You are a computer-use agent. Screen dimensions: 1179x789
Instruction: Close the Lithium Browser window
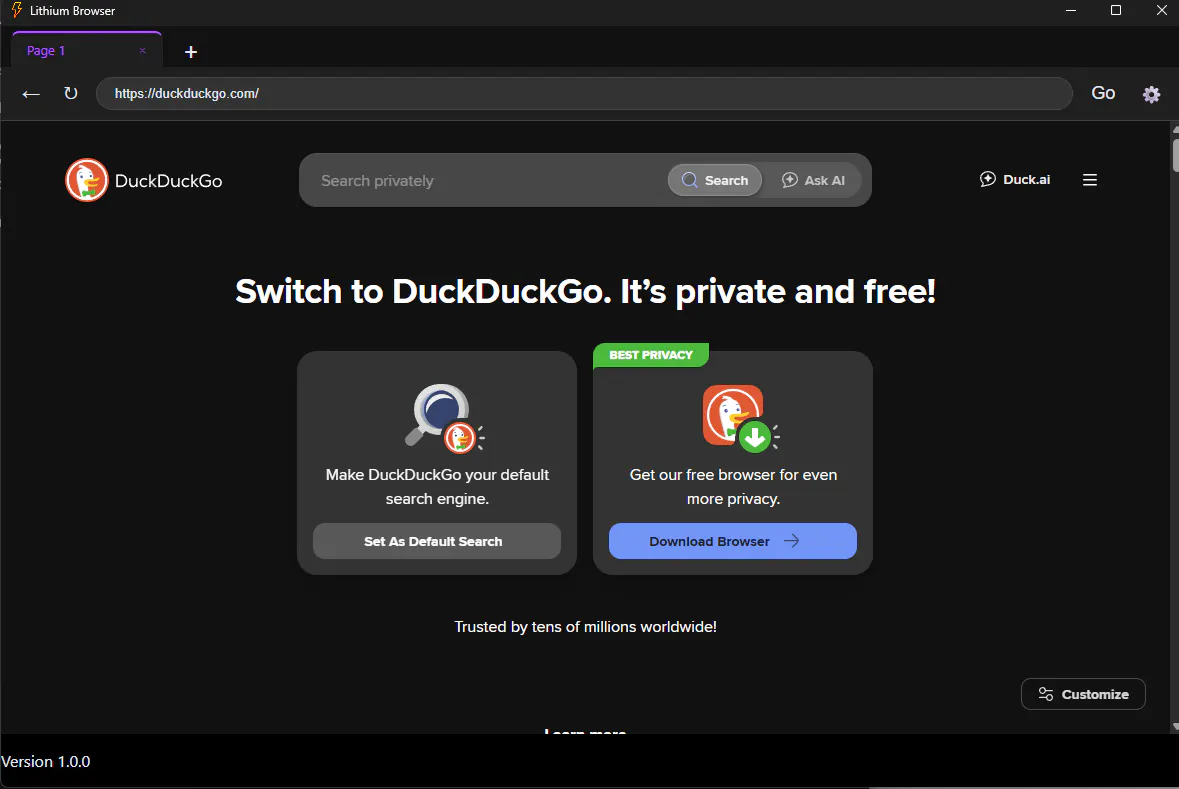point(1161,11)
